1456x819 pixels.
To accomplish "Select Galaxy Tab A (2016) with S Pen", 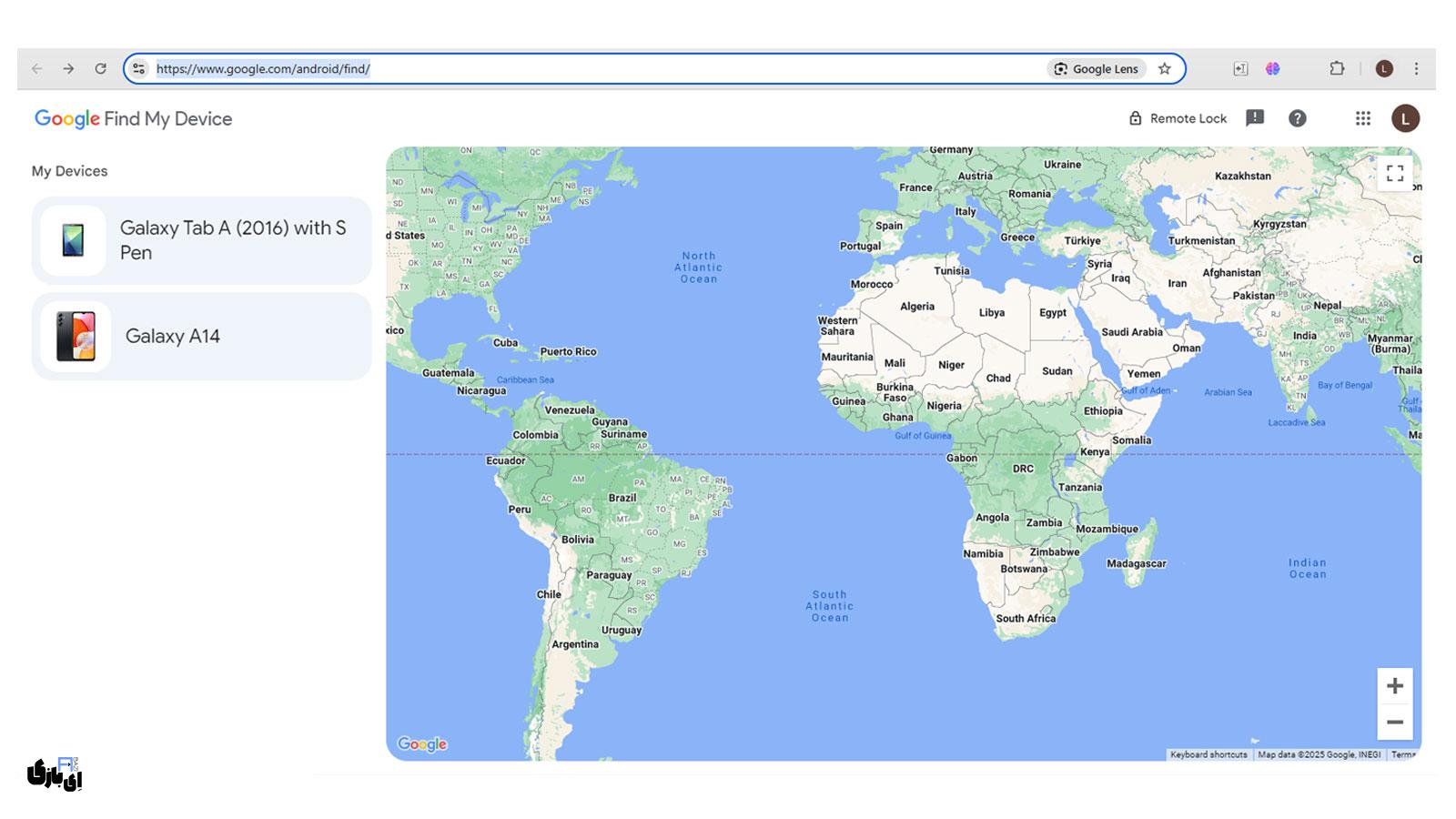I will [x=201, y=240].
